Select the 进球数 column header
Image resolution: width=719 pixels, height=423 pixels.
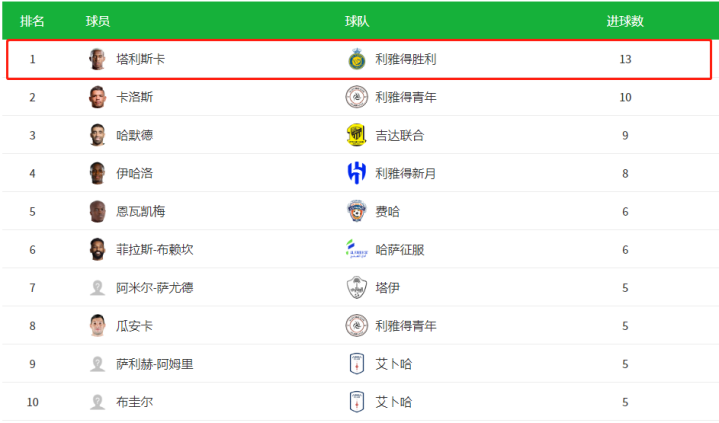(x=625, y=21)
